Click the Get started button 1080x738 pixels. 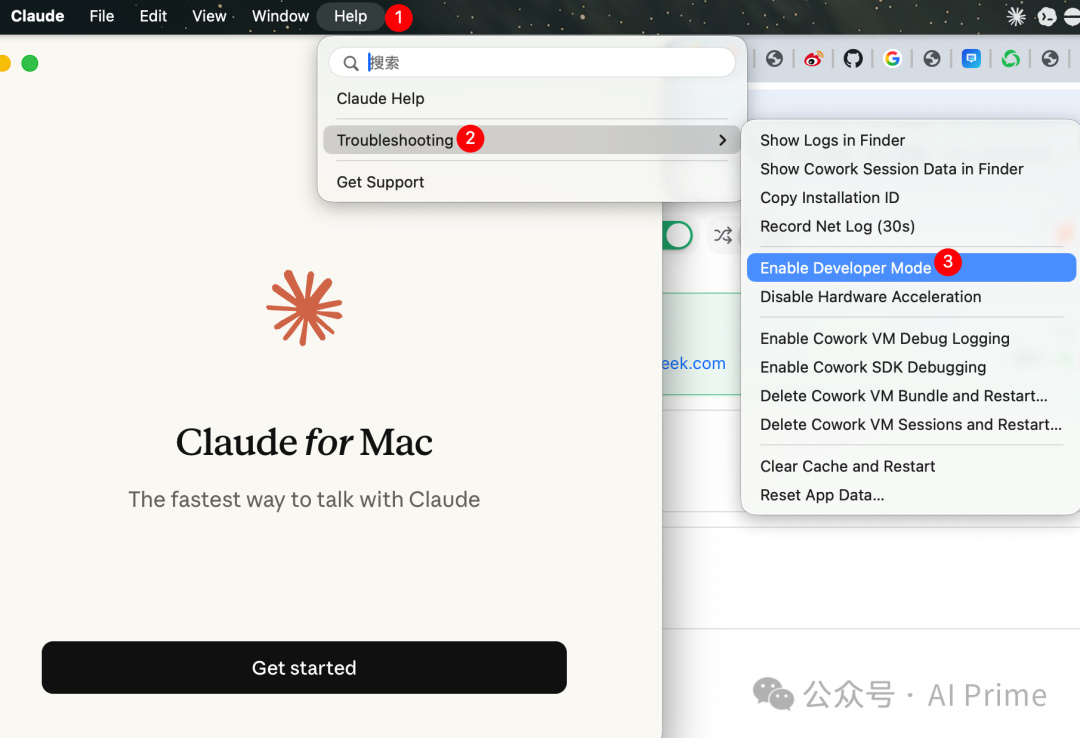(304, 668)
